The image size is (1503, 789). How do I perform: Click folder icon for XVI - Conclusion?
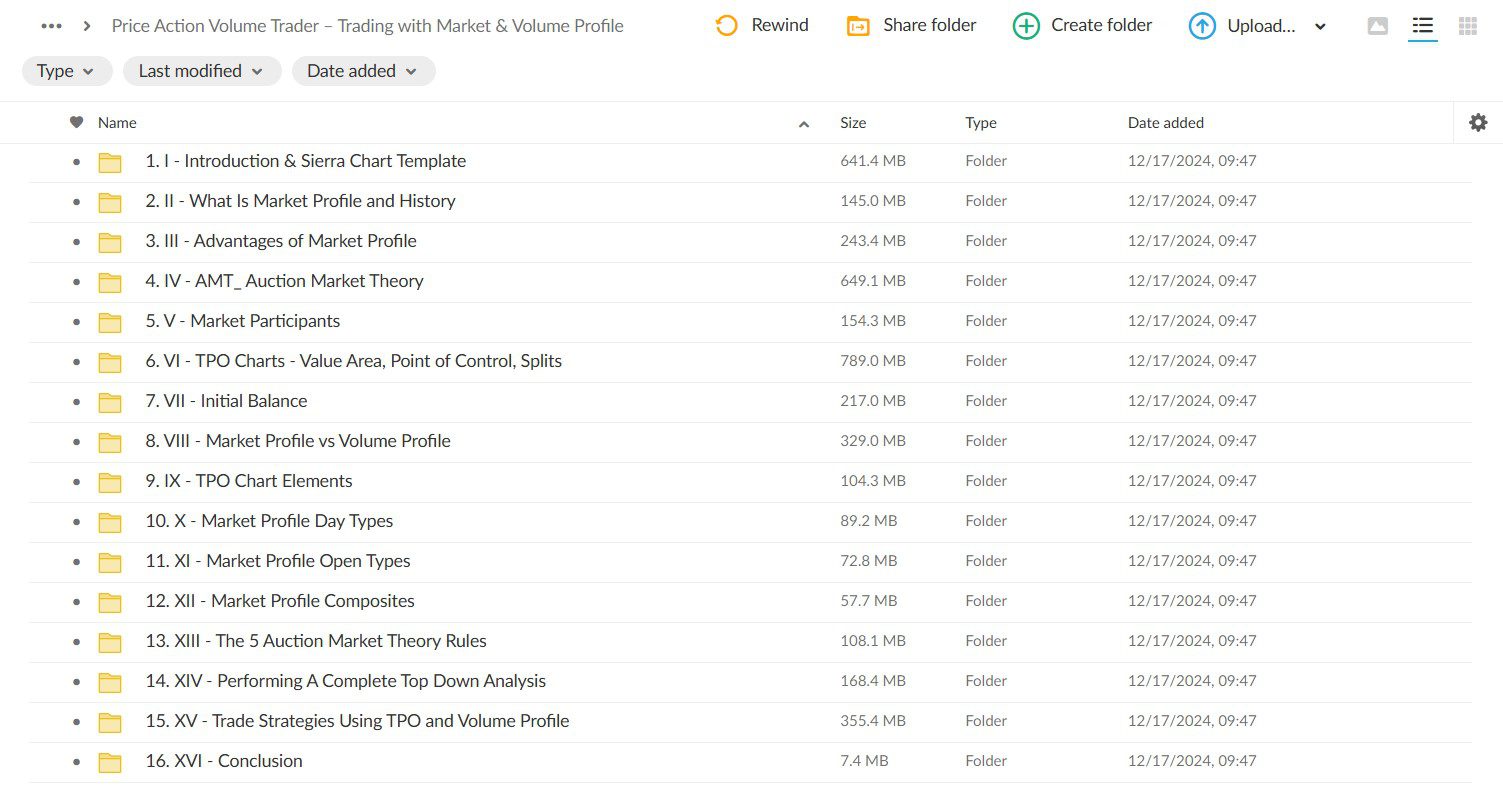pyautogui.click(x=110, y=762)
